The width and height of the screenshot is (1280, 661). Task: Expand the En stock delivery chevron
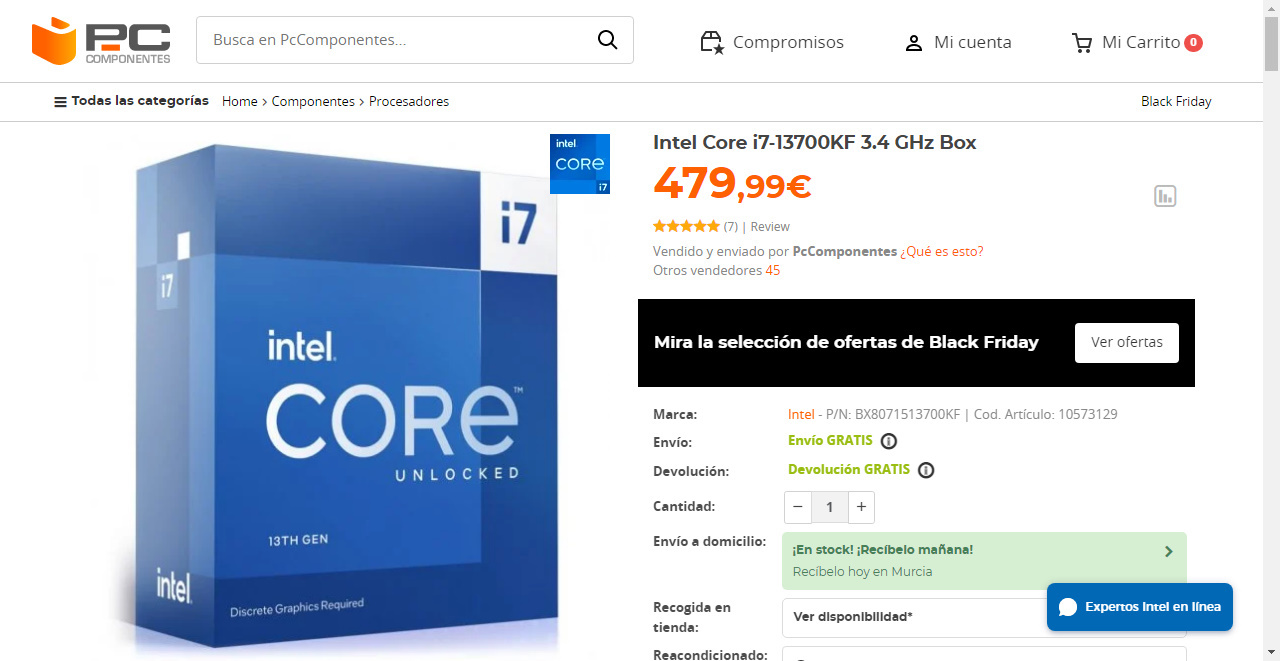point(1169,551)
